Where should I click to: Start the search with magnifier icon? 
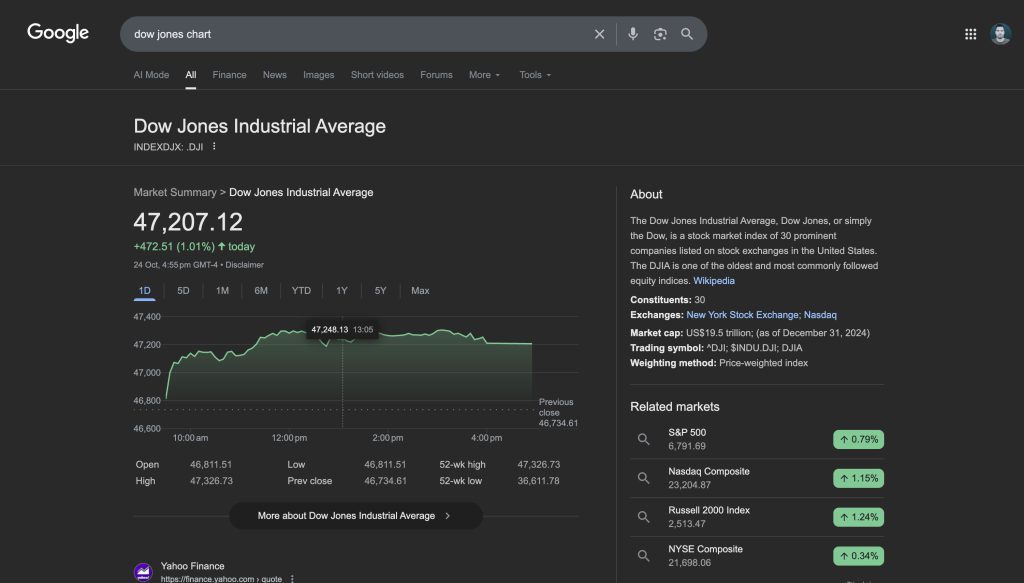(687, 33)
